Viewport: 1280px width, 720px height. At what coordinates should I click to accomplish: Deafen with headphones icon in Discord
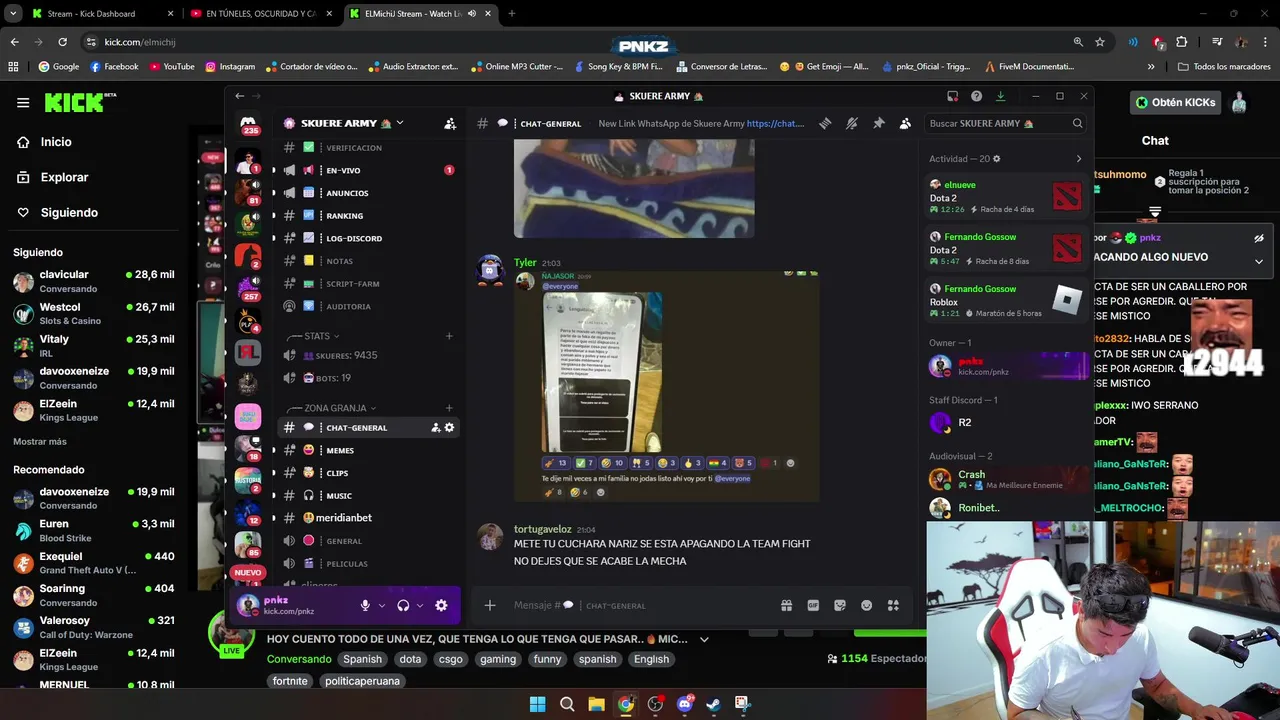[x=403, y=605]
